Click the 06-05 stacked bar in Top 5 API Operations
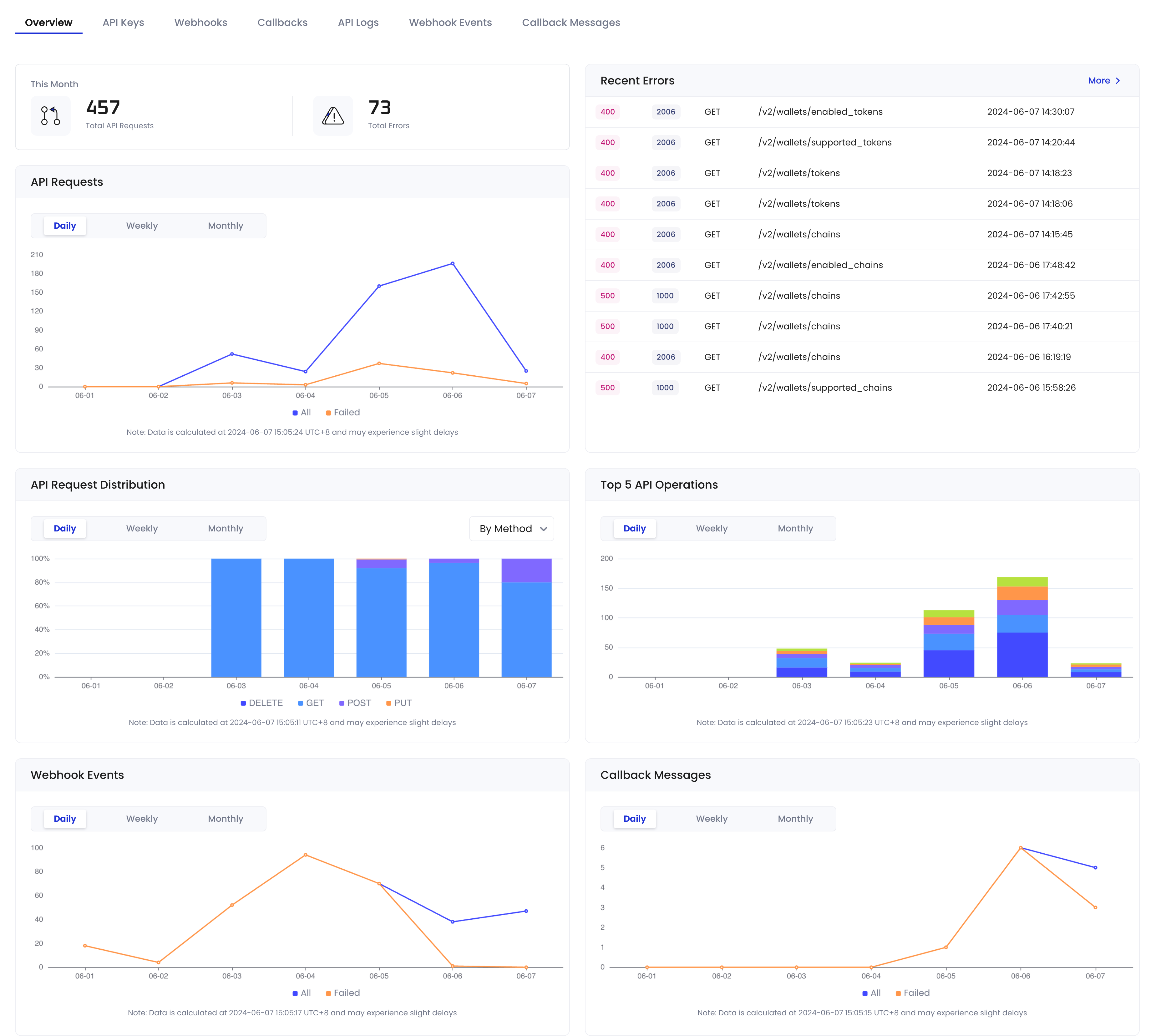 pyautogui.click(x=949, y=644)
